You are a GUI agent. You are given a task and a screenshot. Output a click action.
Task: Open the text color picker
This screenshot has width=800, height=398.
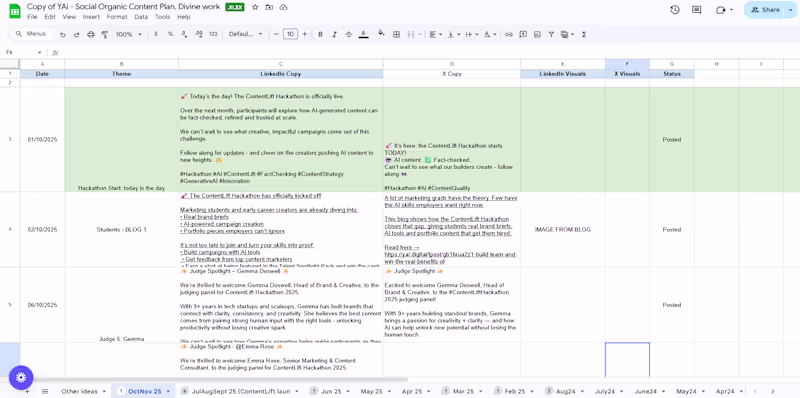pyautogui.click(x=363, y=34)
